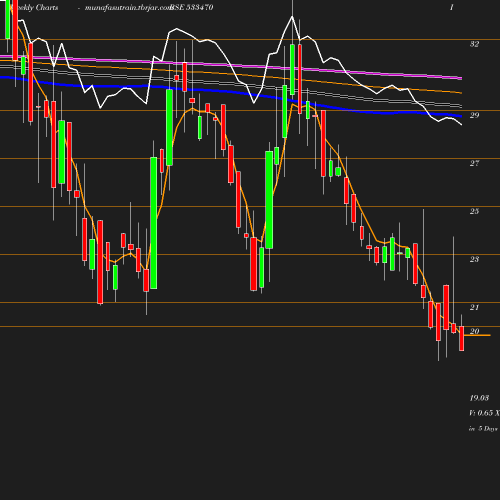The width and height of the screenshot is (500, 500).
Task: Select the 21 price axis label
Action: (x=475, y=307)
